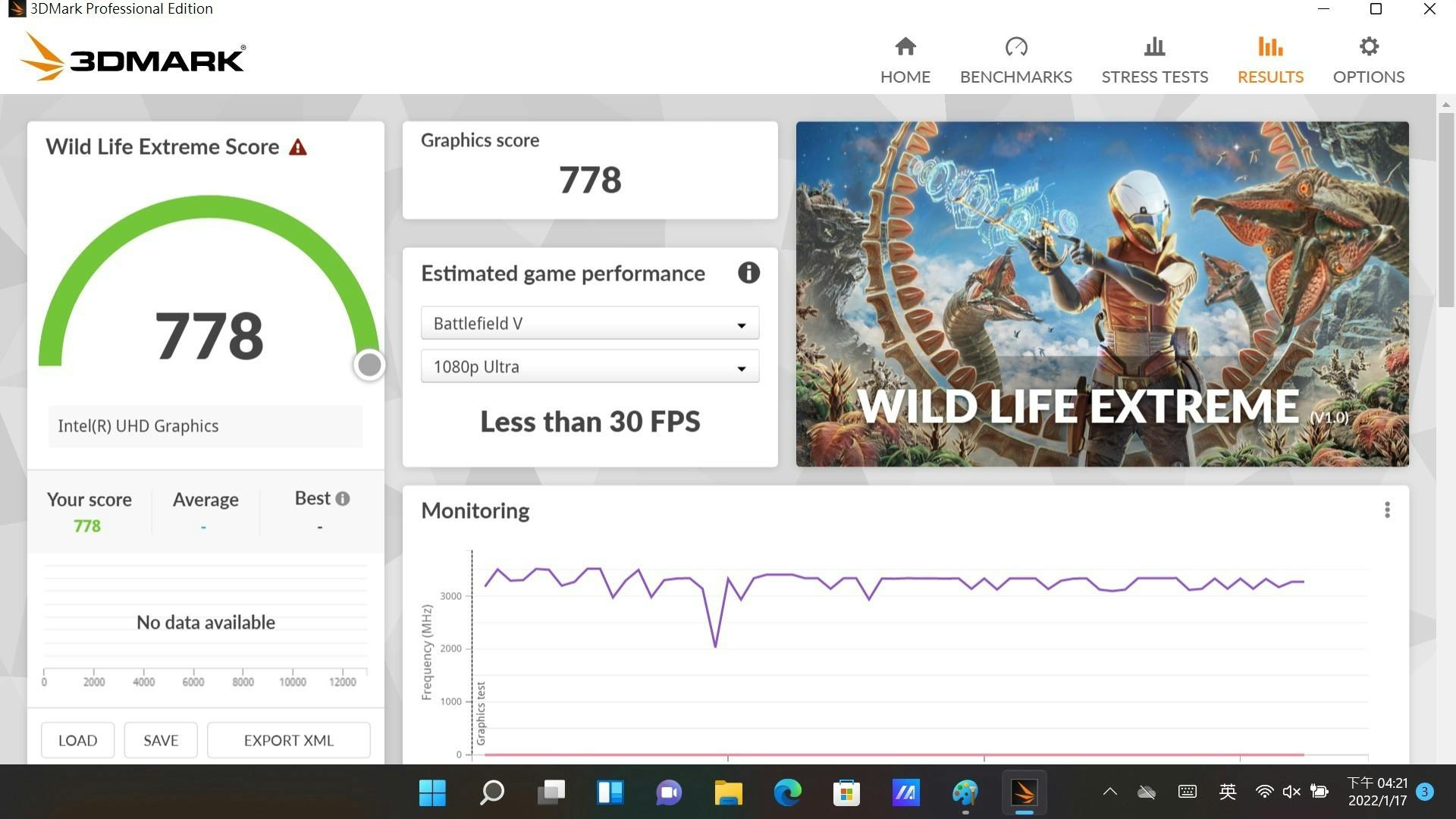This screenshot has height=819, width=1456.
Task: Click 'Your score' value 778
Action: click(87, 526)
